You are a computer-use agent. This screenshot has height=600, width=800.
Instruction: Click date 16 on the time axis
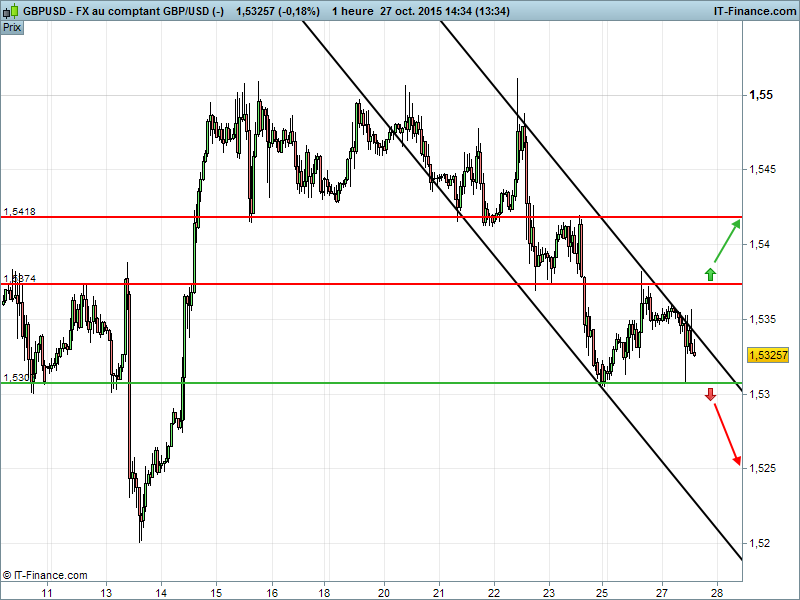(x=272, y=593)
